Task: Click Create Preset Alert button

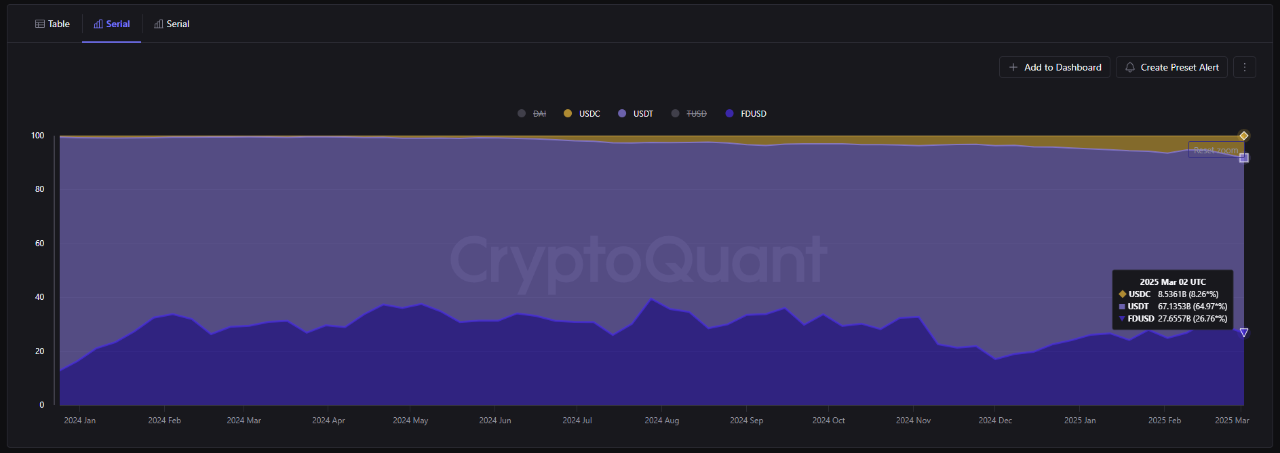Action: point(1172,67)
